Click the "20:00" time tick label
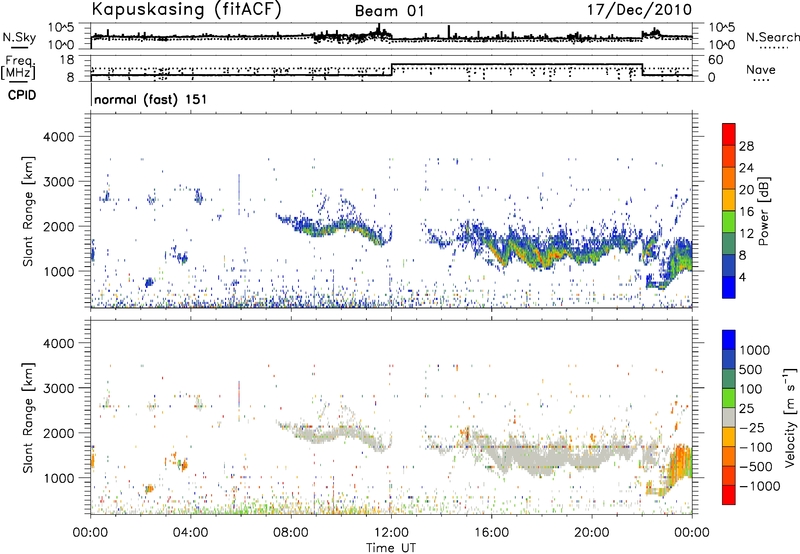The width and height of the screenshot is (800, 554). 591,533
